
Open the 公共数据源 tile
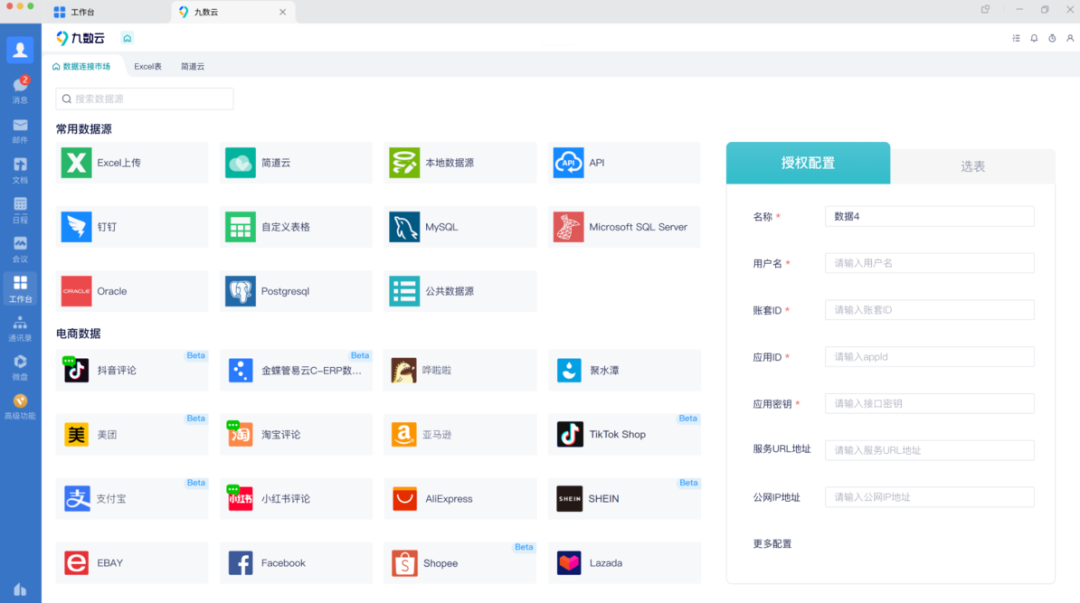(x=460, y=291)
